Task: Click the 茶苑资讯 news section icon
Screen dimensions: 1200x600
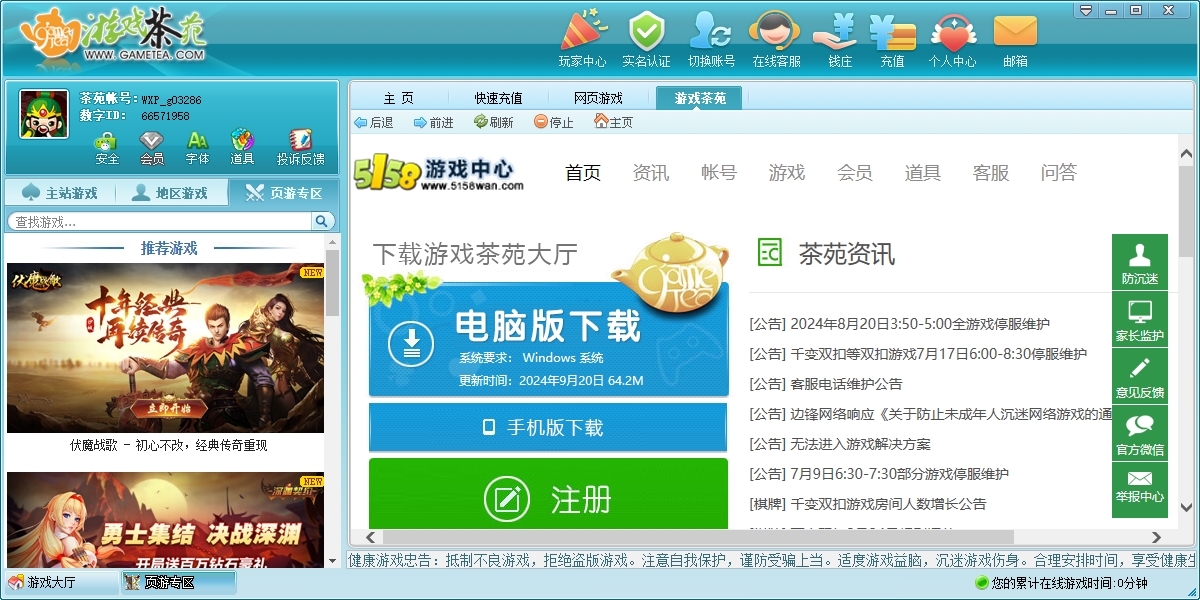Action: (x=769, y=253)
